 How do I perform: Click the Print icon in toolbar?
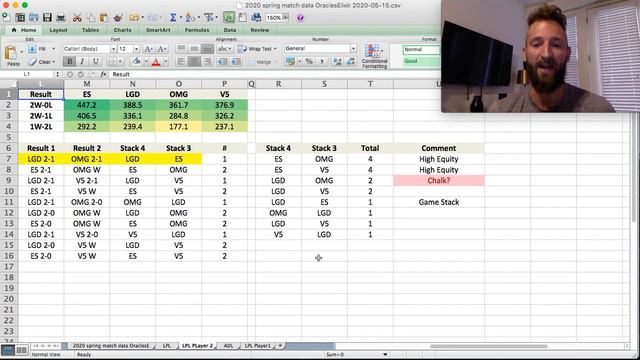(61, 17)
